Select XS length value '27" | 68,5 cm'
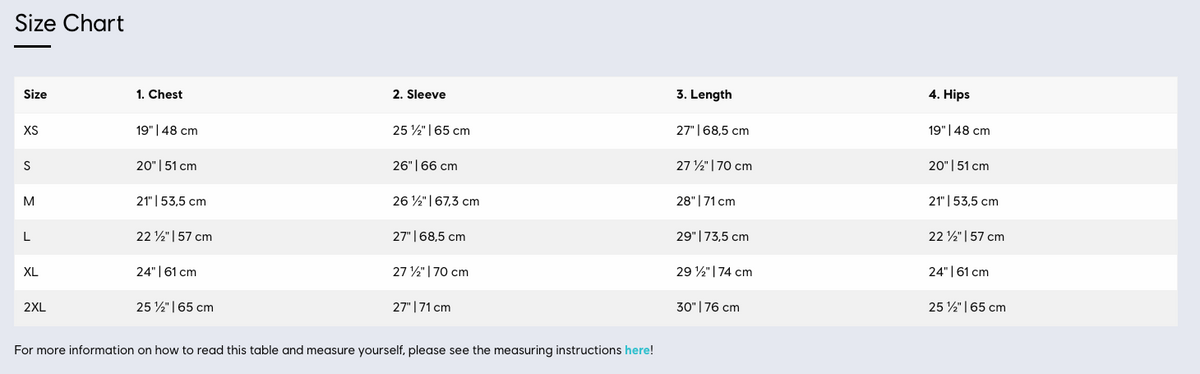The width and height of the screenshot is (1200, 374). point(713,131)
